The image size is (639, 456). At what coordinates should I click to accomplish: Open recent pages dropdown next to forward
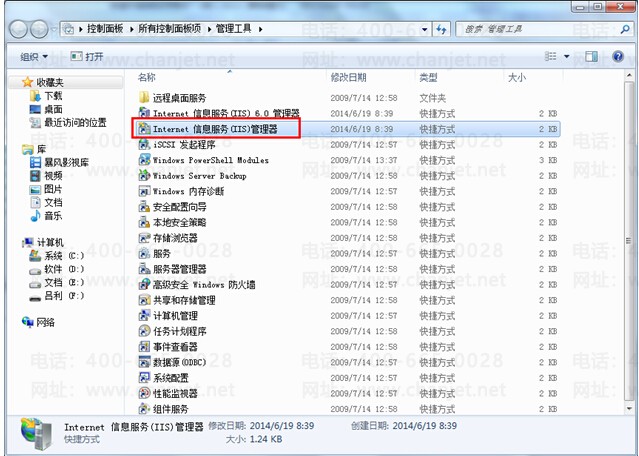click(53, 29)
